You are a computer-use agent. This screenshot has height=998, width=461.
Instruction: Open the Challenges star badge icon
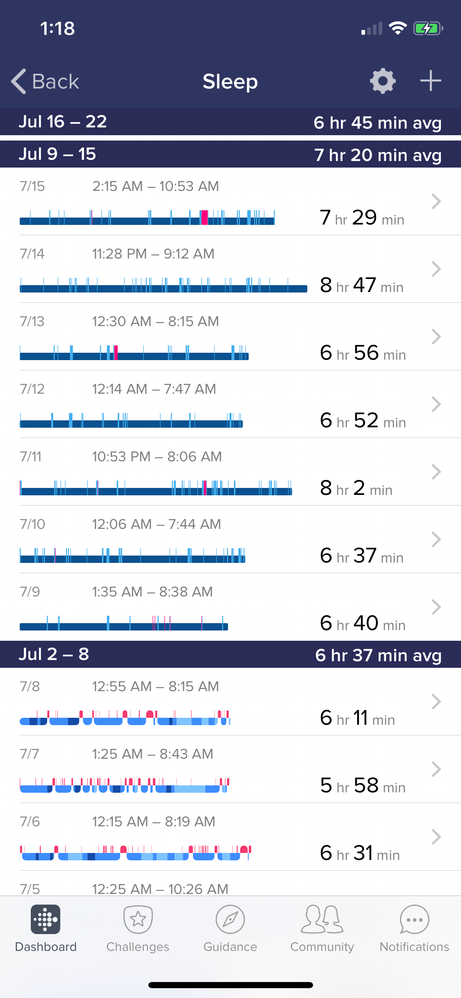pyautogui.click(x=138, y=919)
